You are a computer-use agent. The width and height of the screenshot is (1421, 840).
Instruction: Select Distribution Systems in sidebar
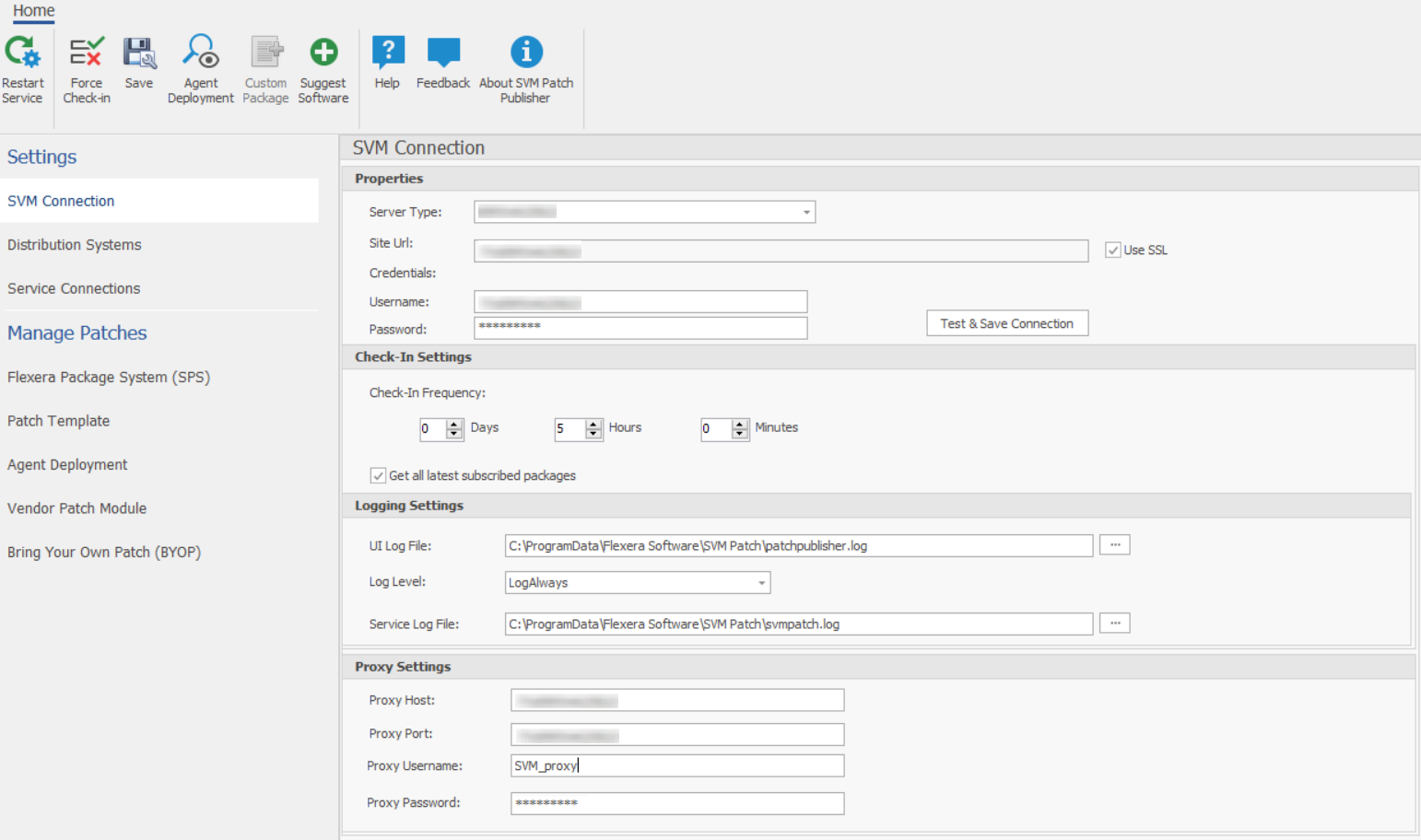pyautogui.click(x=75, y=245)
